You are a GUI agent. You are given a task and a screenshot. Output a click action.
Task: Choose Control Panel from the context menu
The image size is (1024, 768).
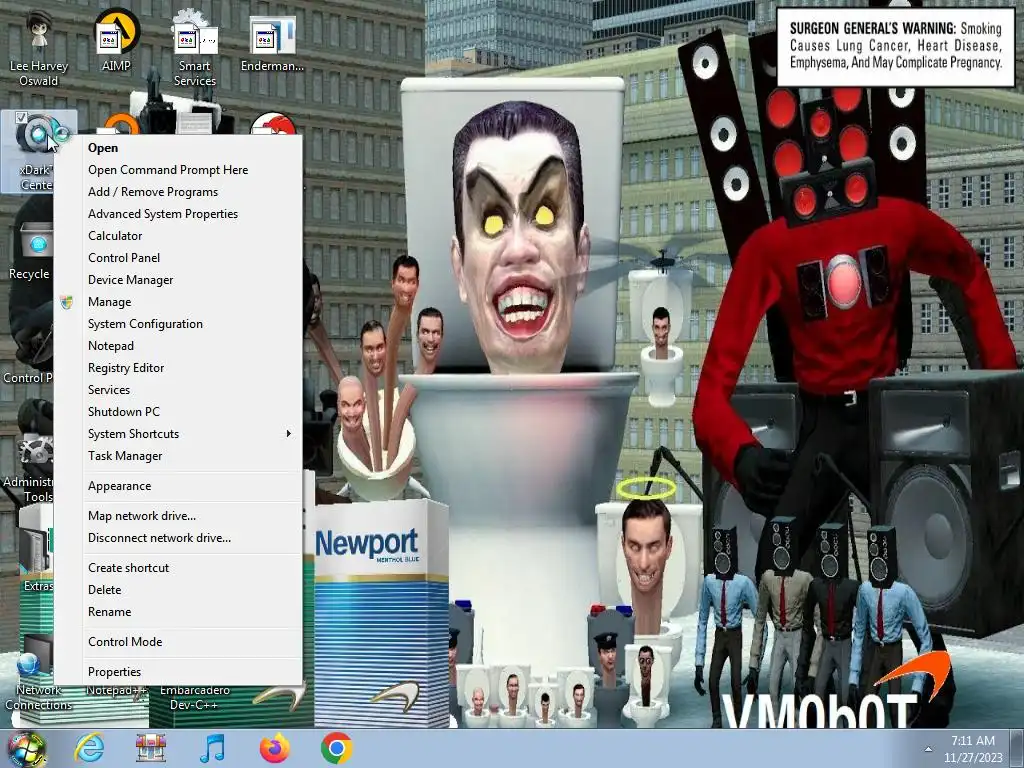pyautogui.click(x=178, y=258)
